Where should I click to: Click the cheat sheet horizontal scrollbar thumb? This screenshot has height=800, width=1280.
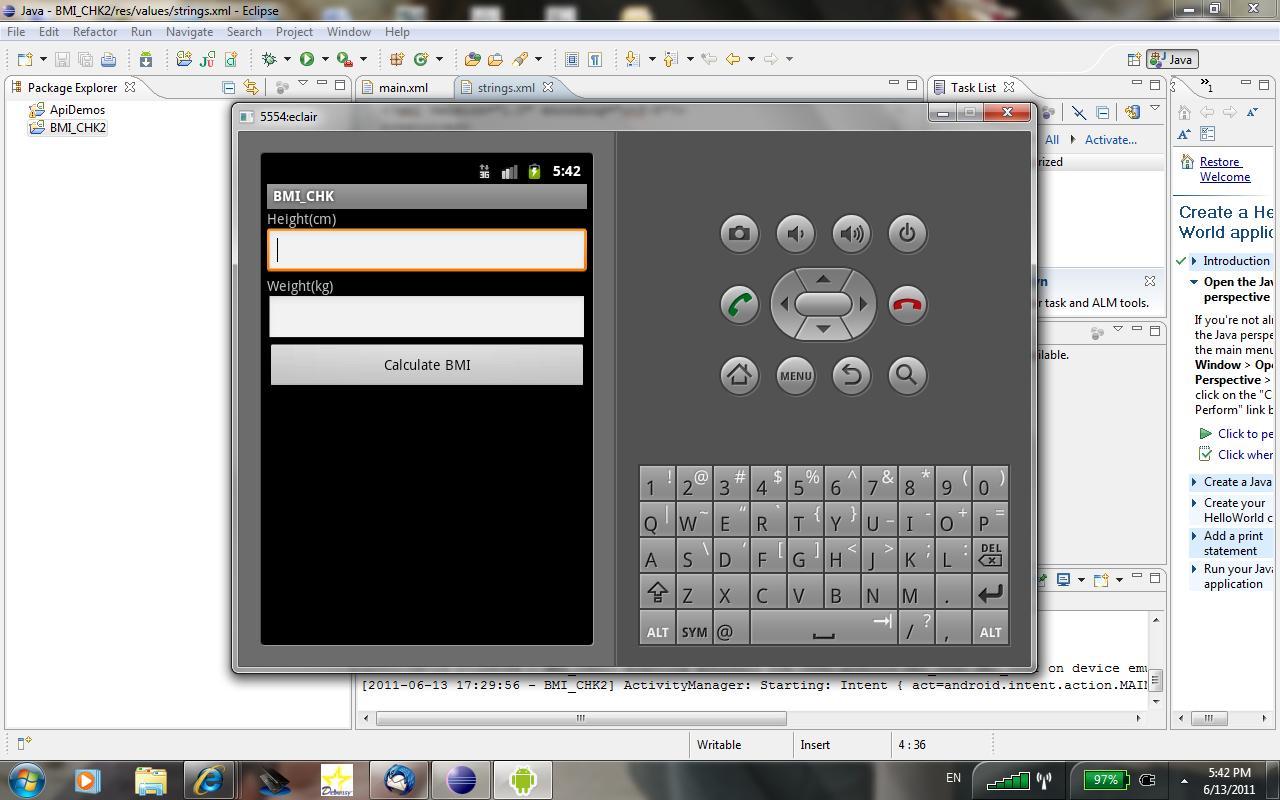(x=1209, y=718)
